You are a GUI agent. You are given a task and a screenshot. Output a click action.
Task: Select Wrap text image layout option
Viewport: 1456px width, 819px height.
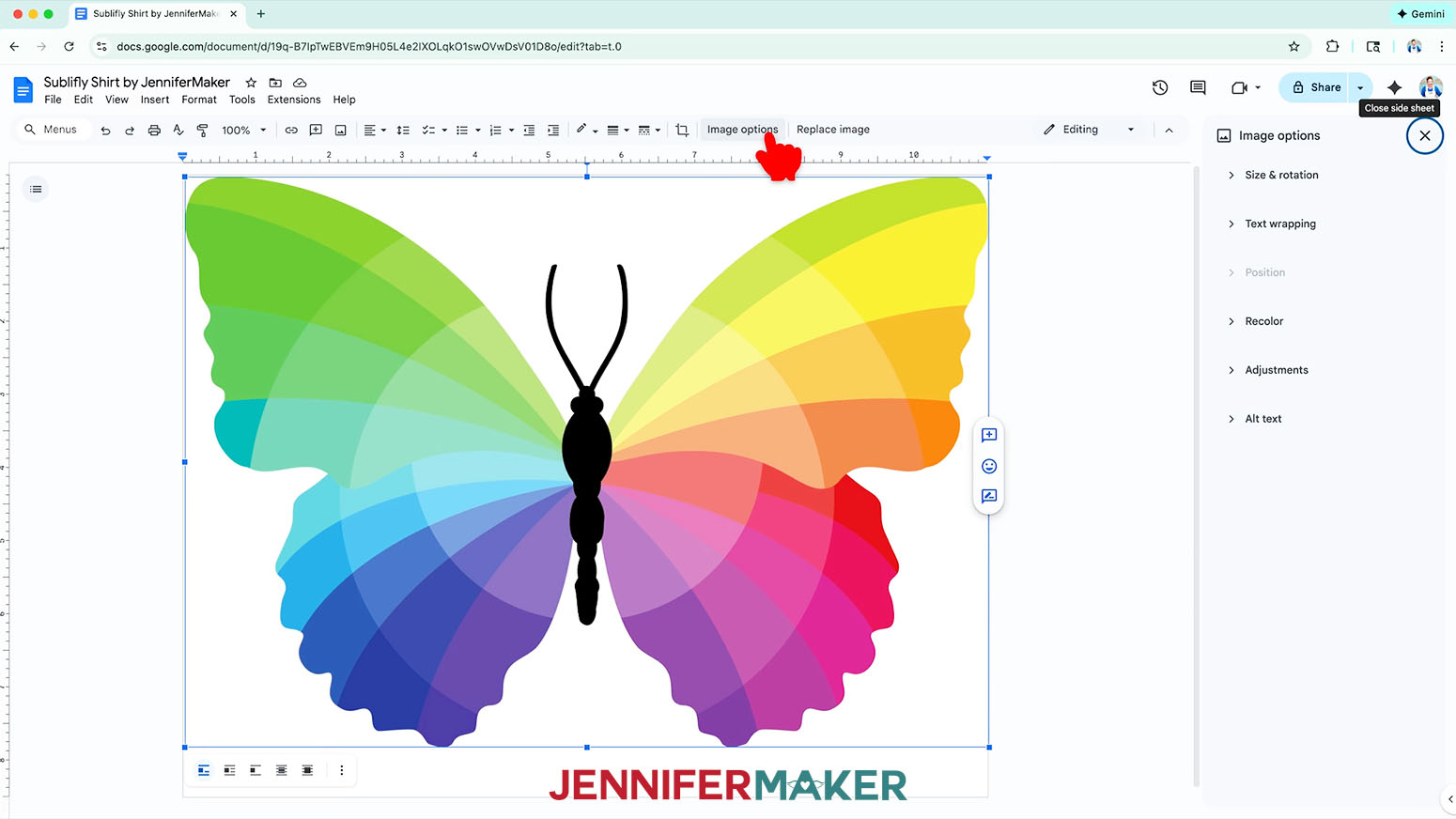(229, 770)
